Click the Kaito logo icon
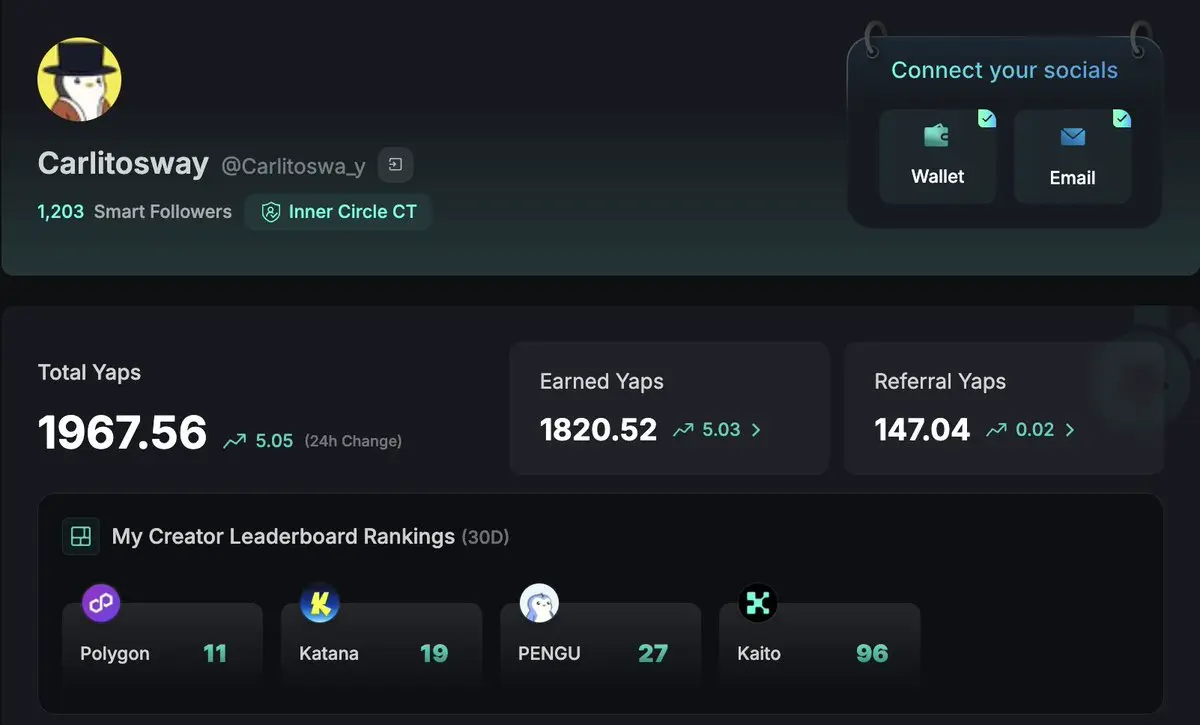The width and height of the screenshot is (1200, 725). pos(758,603)
